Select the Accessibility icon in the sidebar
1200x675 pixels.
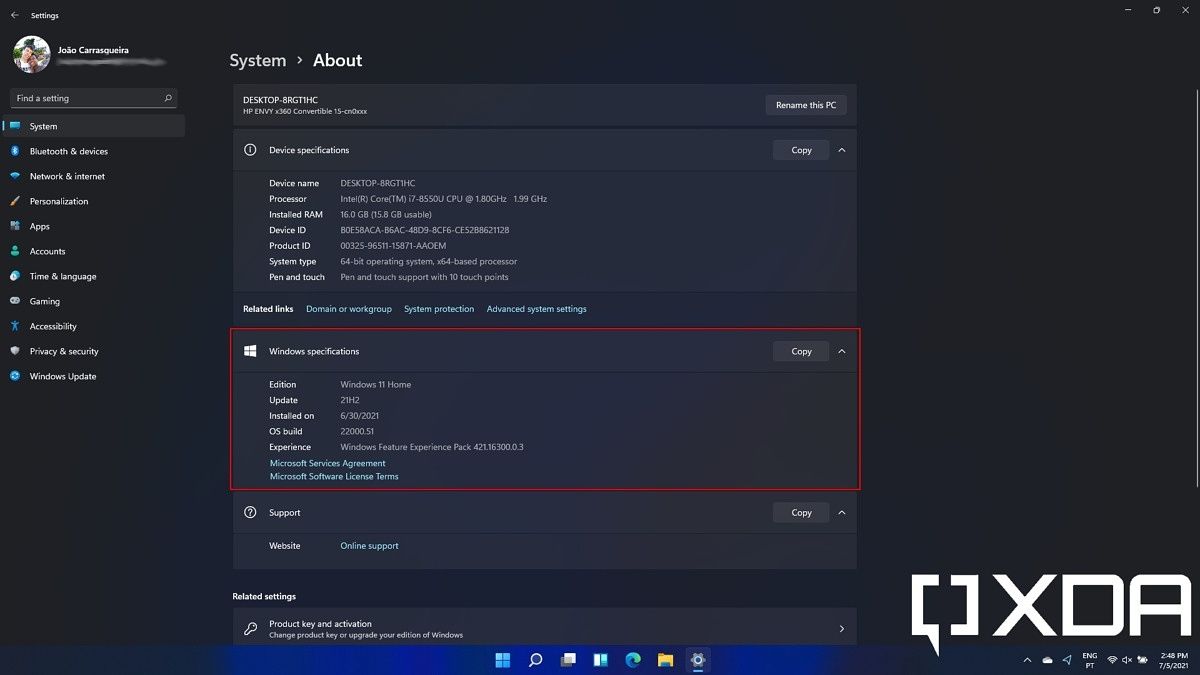coord(13,326)
